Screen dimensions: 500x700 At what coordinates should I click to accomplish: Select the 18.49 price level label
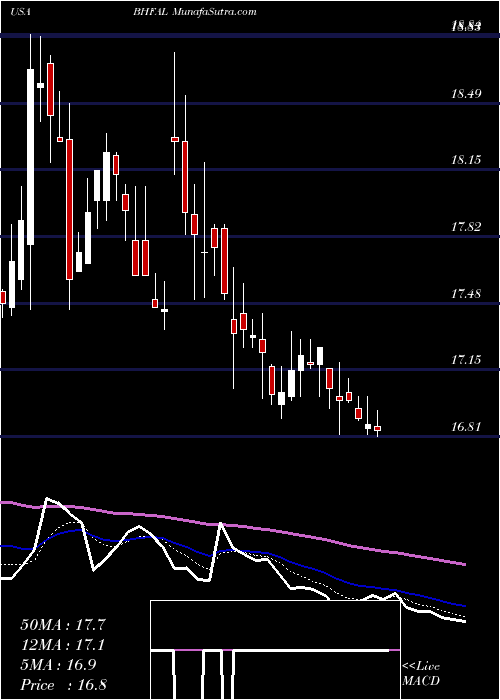(x=466, y=94)
